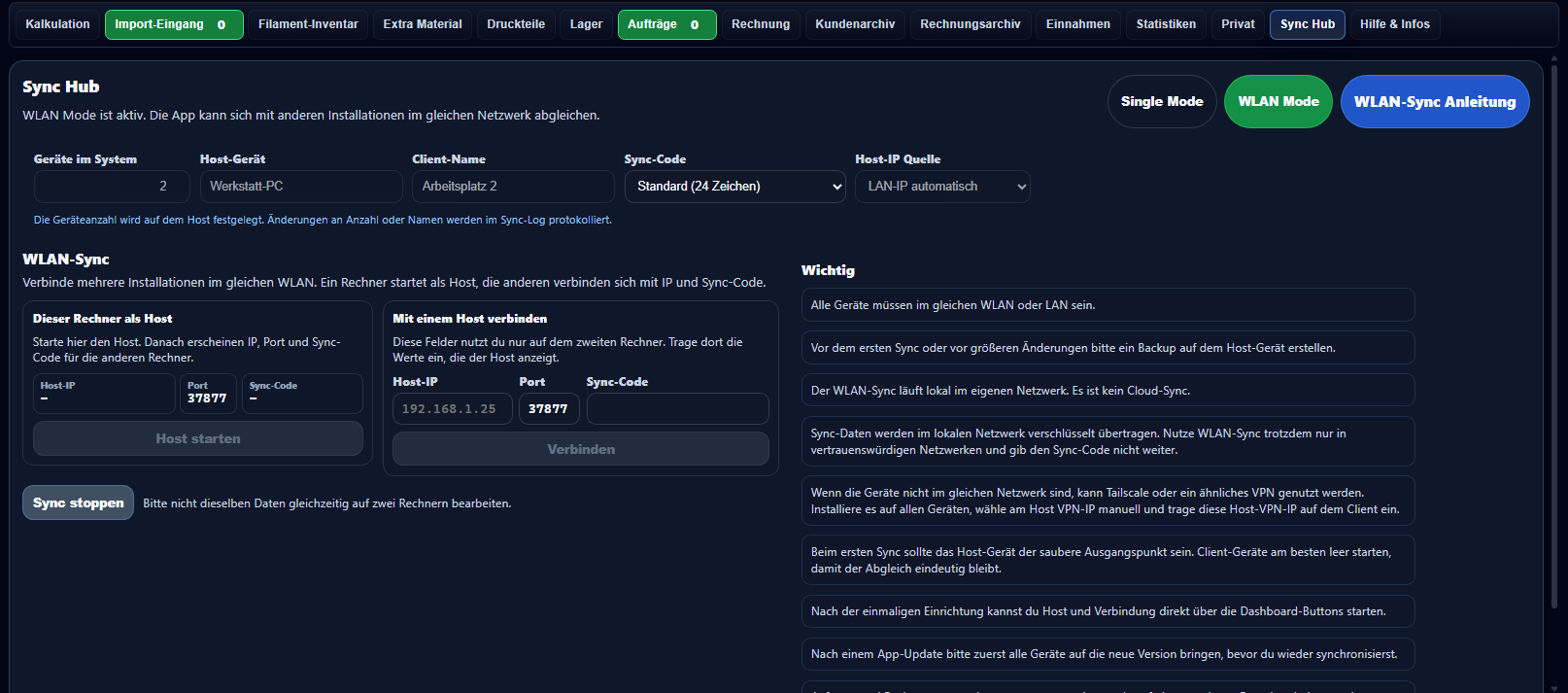Viewport: 1568px width, 693px height.
Task: Click the Backup auf dem Host-Gerät note
Action: pos(1108,348)
